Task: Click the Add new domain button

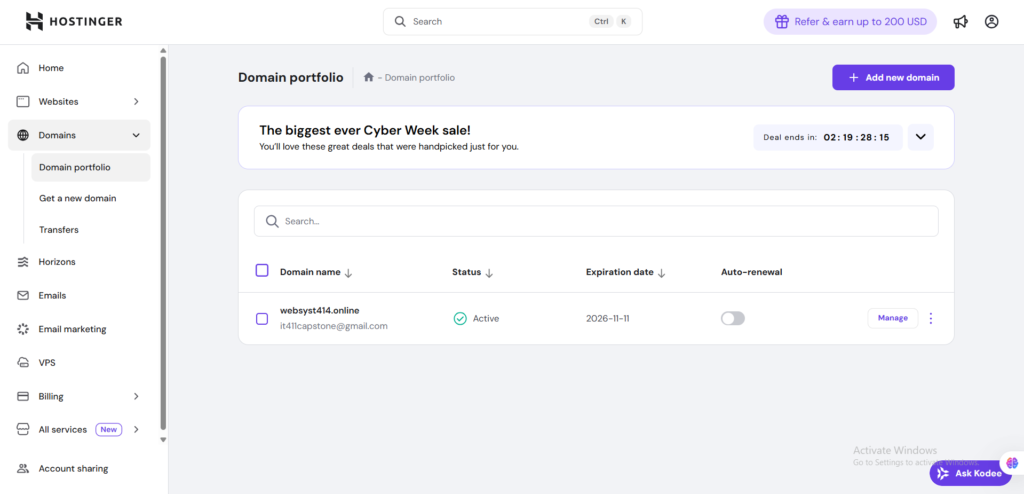Action: [893, 77]
